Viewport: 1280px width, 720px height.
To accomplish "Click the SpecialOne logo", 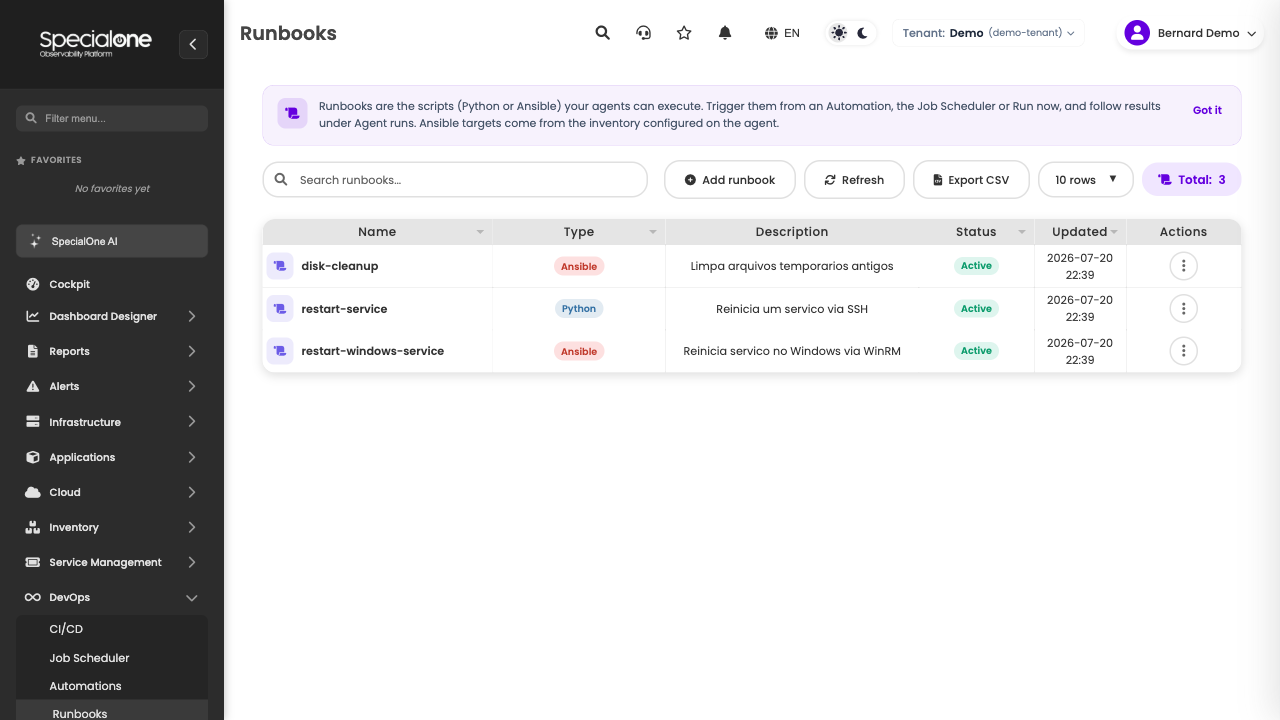I will tap(95, 43).
